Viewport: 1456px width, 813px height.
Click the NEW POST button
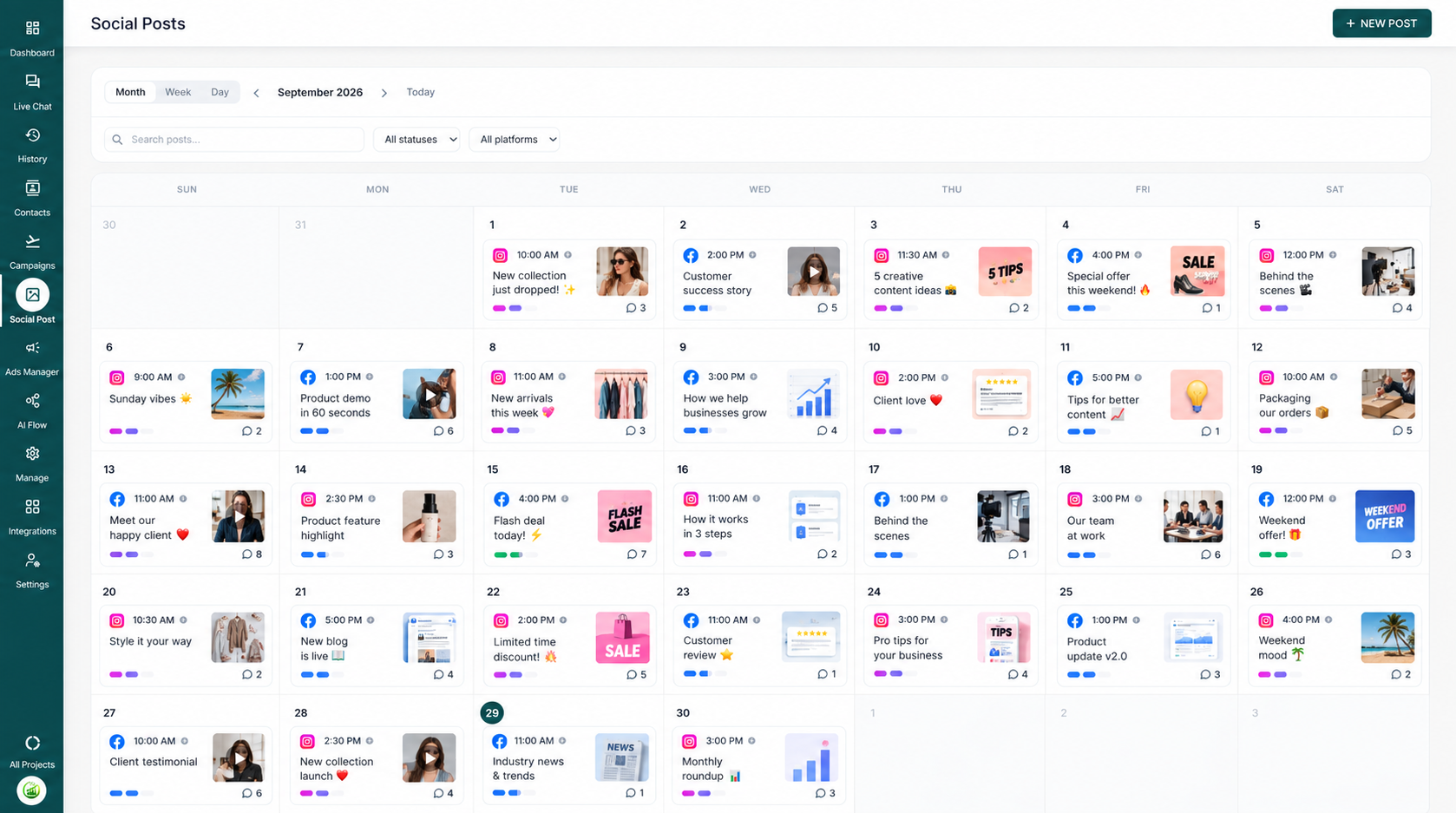coord(1381,23)
